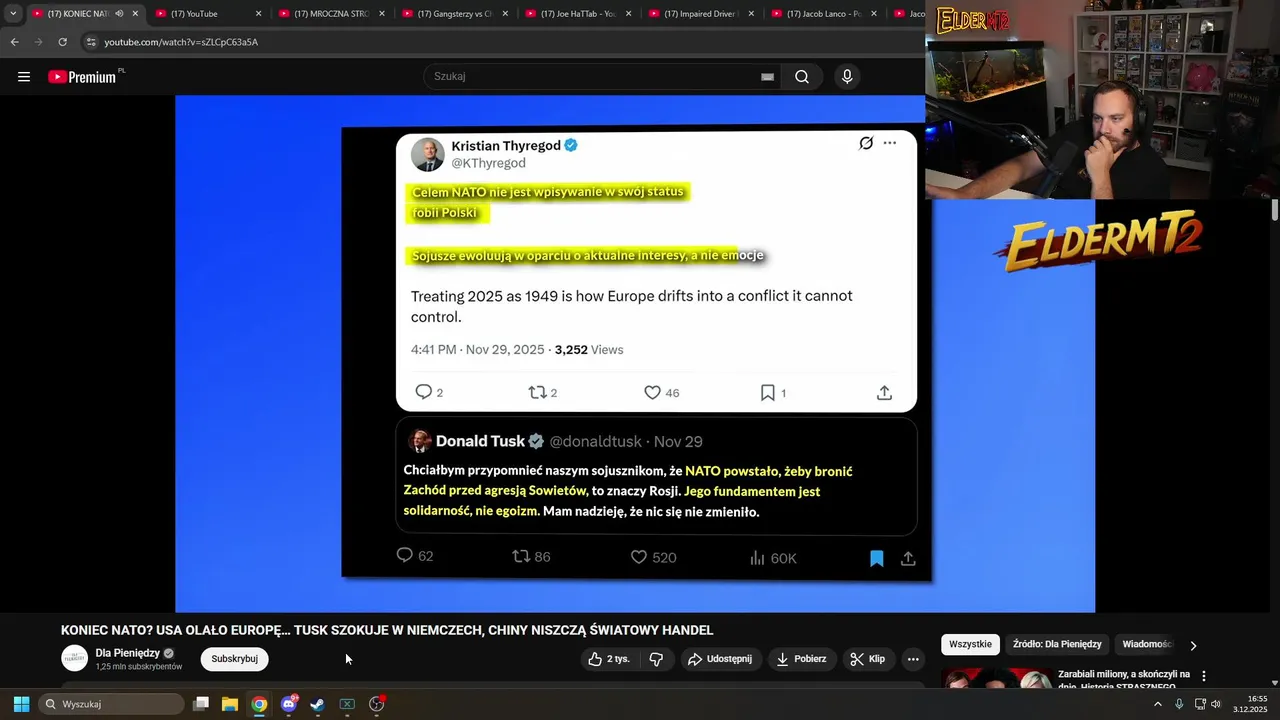
Task: Start voice search with the microphone icon
Action: (x=847, y=77)
